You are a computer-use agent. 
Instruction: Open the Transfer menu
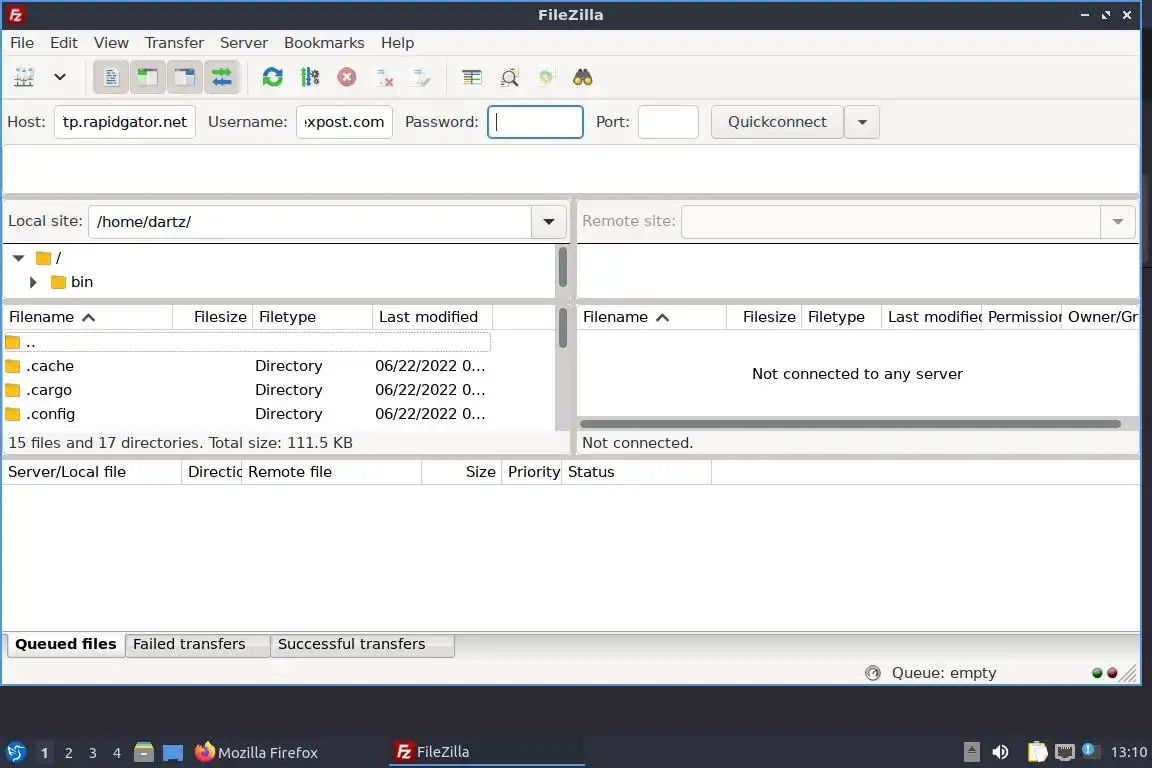pyautogui.click(x=174, y=43)
